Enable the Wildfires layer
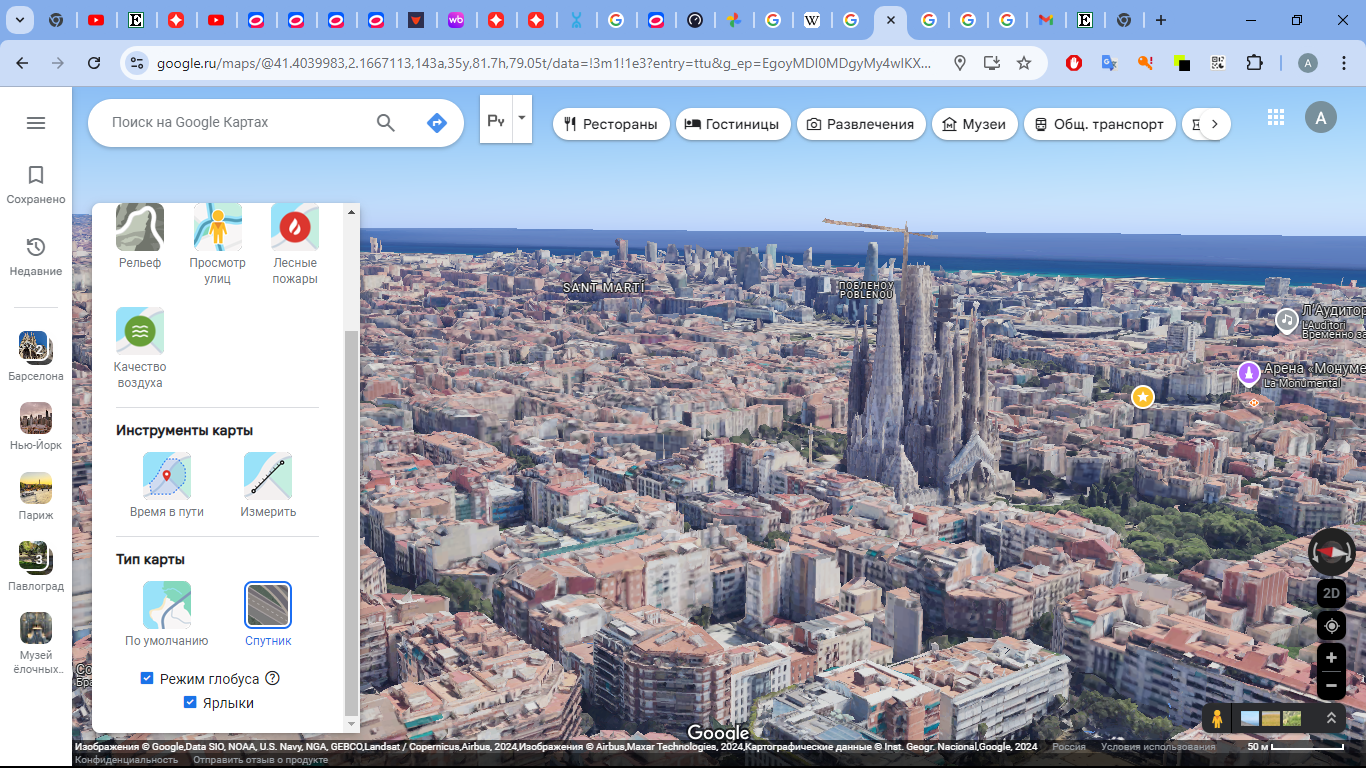The image size is (1366, 768). [295, 228]
